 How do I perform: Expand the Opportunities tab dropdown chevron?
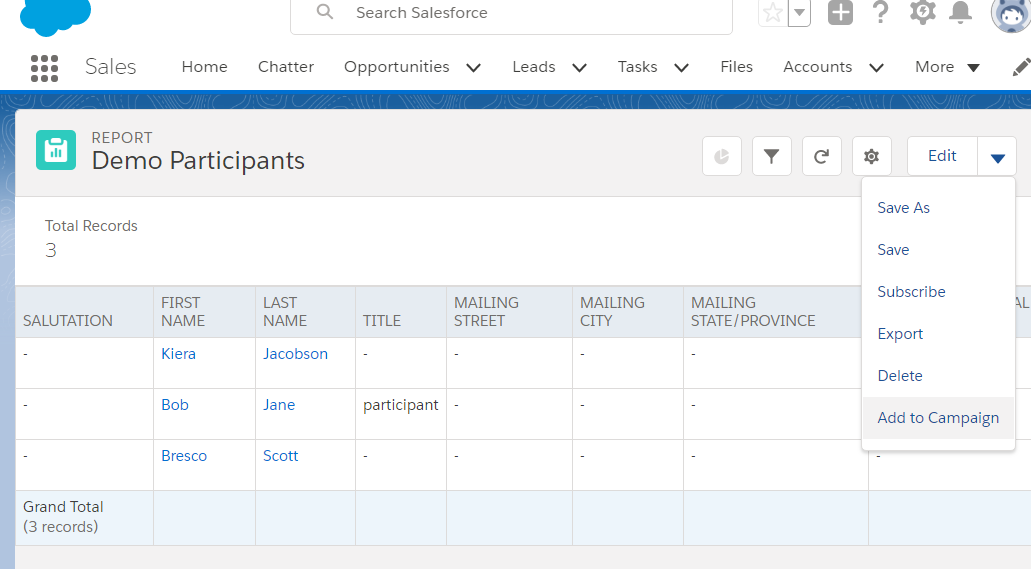(473, 67)
